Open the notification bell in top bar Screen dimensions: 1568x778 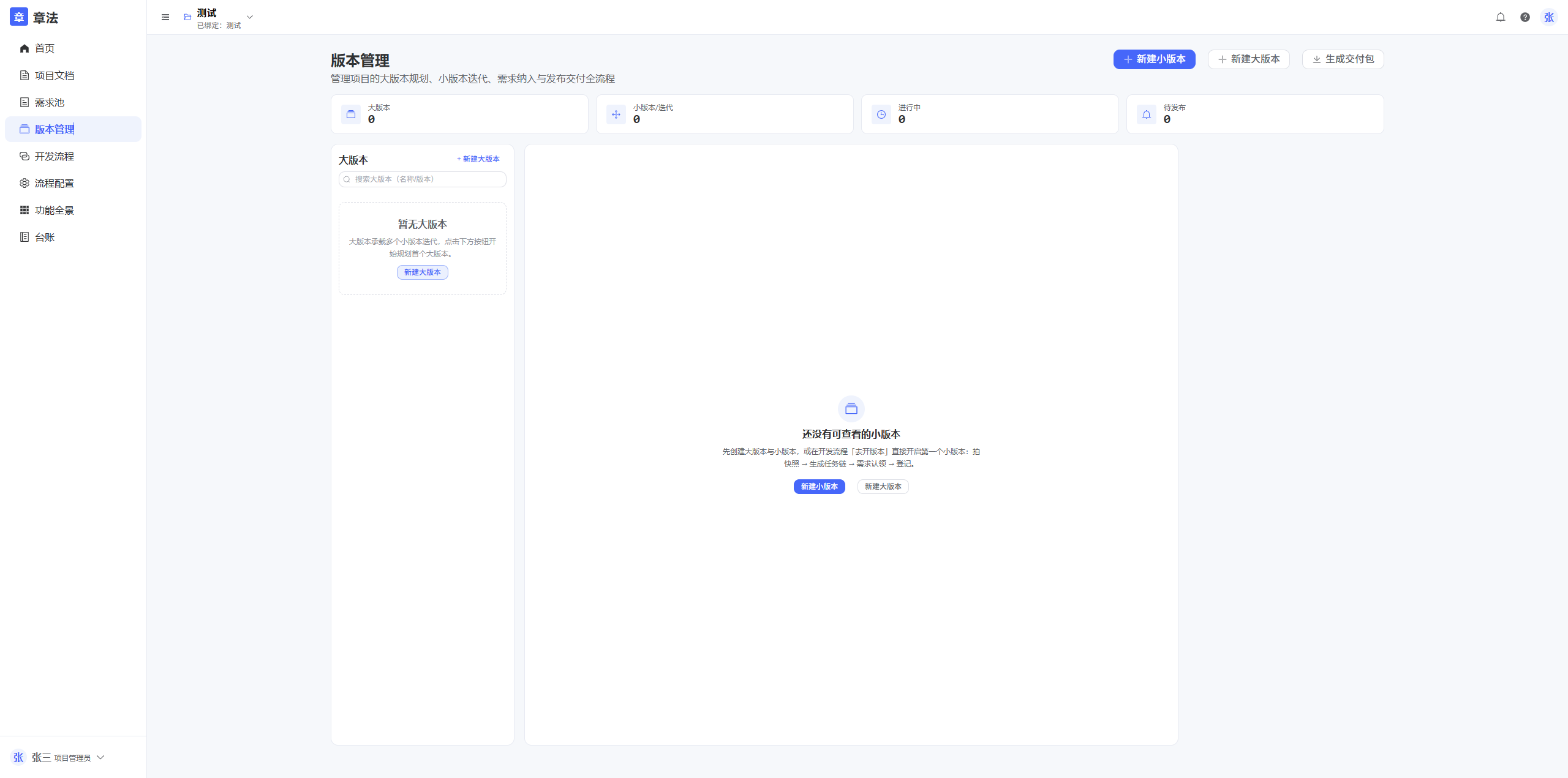click(1501, 17)
